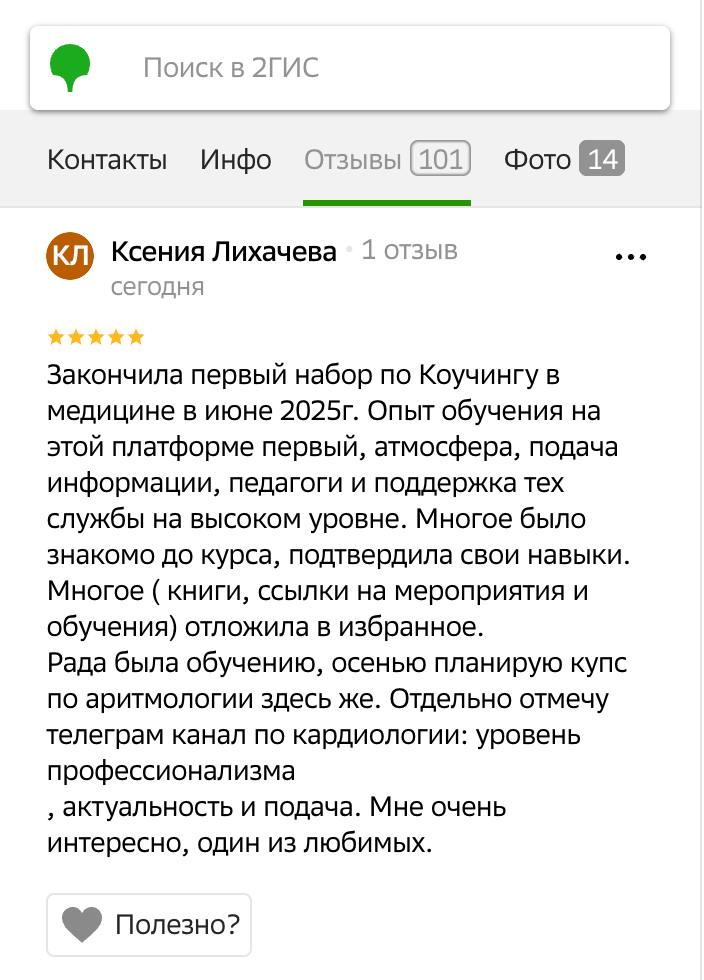Mark the review as 'Полезно?'
The width and height of the screenshot is (704, 980).
[149, 925]
